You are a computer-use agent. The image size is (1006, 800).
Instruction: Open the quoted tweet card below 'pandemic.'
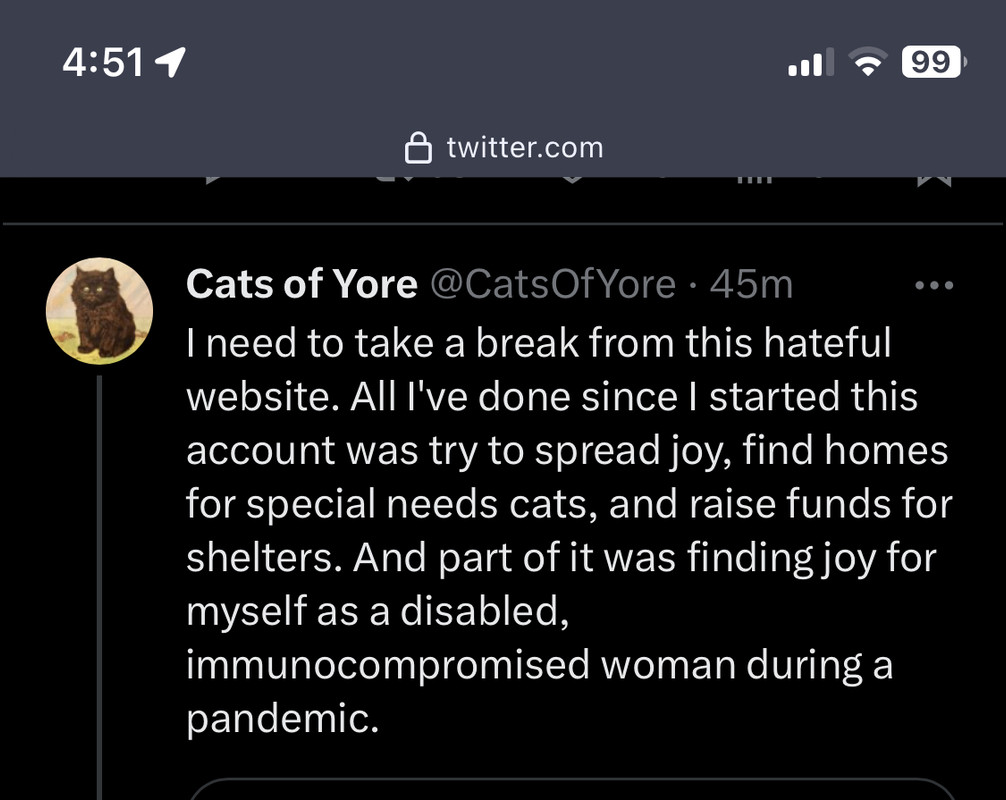click(x=572, y=789)
